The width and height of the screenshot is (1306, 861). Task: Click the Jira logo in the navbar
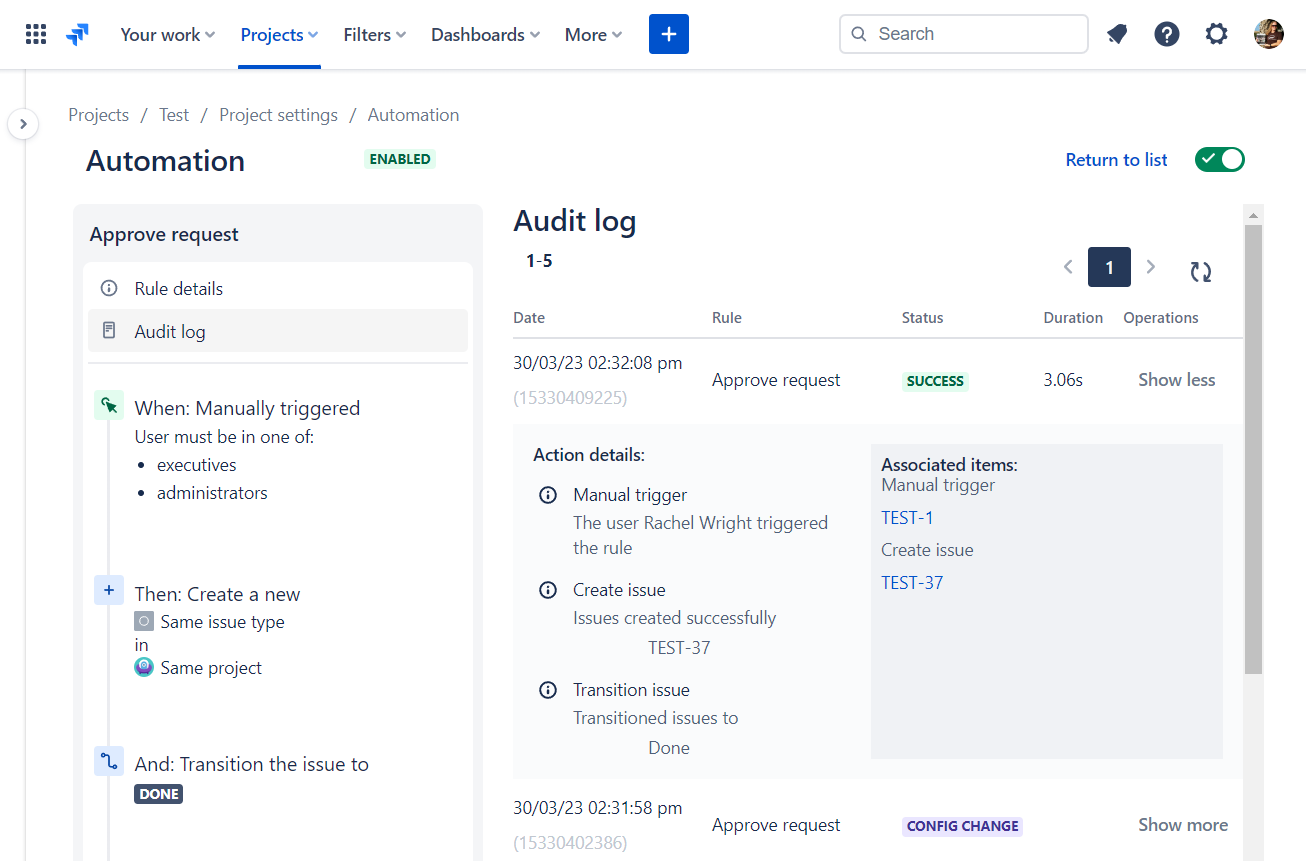[x=78, y=33]
